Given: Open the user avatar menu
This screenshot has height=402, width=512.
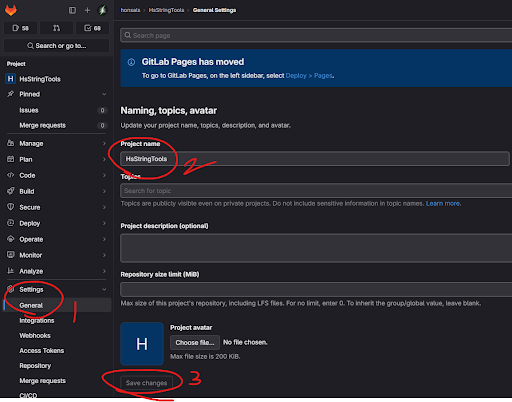Looking at the screenshot, I should coord(102,10).
